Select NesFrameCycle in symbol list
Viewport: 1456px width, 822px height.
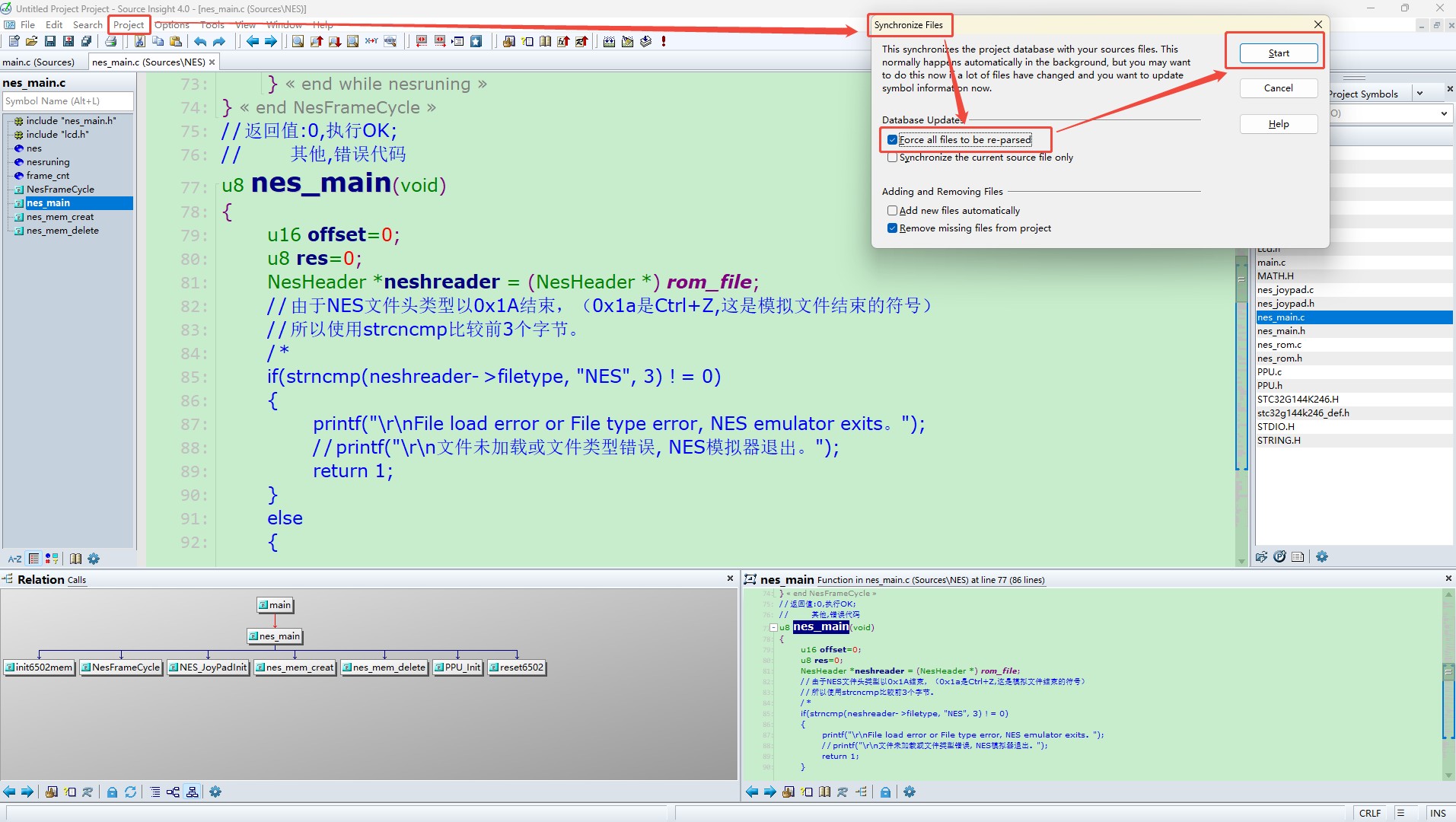pos(60,190)
